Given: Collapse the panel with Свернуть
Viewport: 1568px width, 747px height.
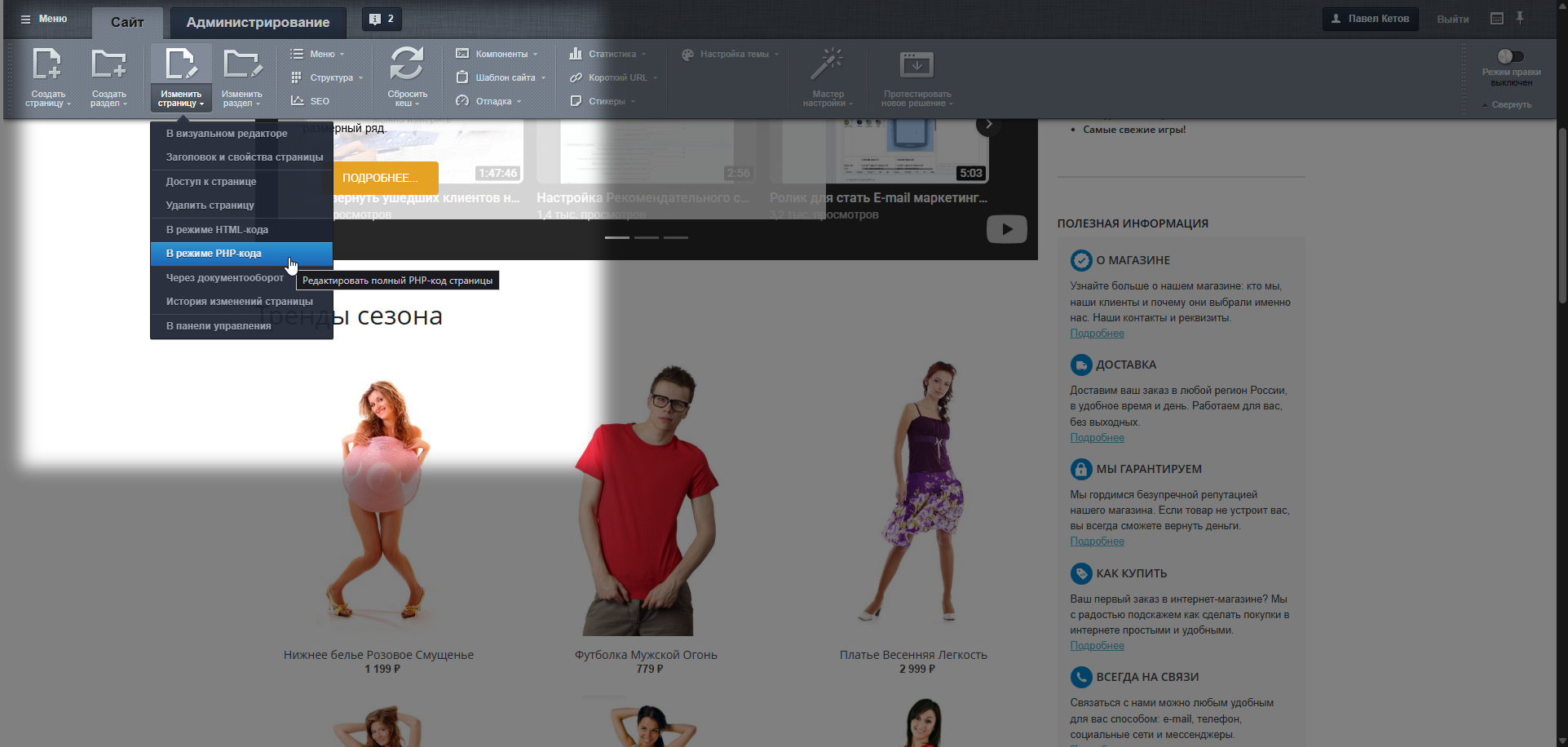Looking at the screenshot, I should pos(1511,104).
